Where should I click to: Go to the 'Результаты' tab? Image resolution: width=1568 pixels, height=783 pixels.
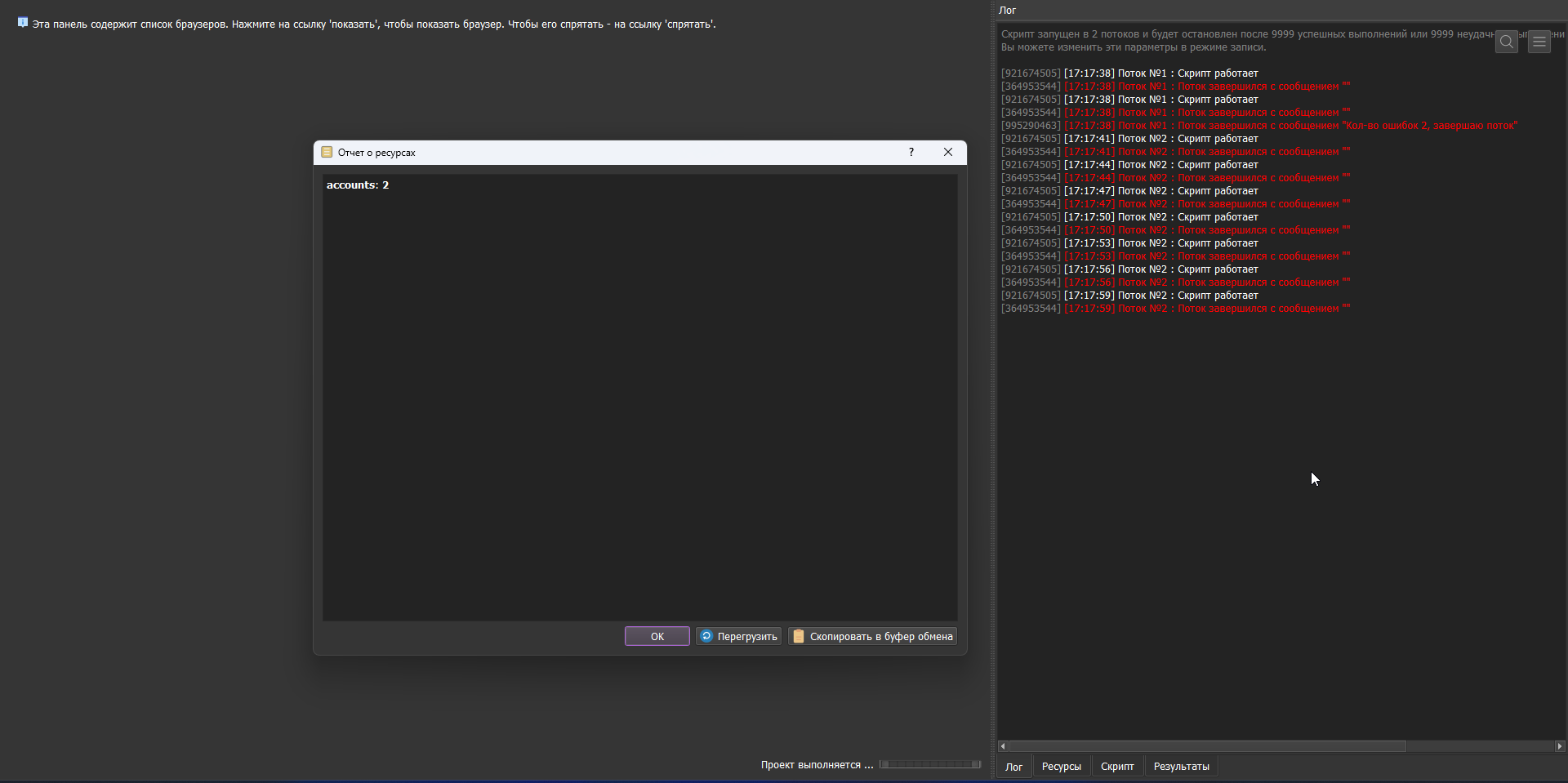pos(1181,767)
